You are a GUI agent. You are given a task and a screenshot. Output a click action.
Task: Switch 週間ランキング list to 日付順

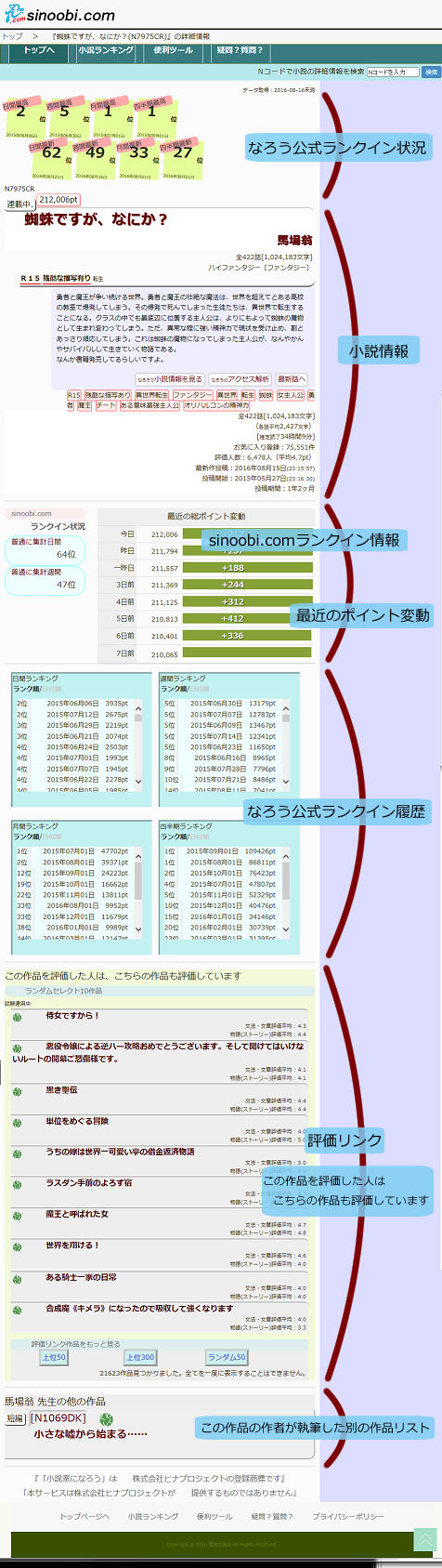[x=201, y=689]
